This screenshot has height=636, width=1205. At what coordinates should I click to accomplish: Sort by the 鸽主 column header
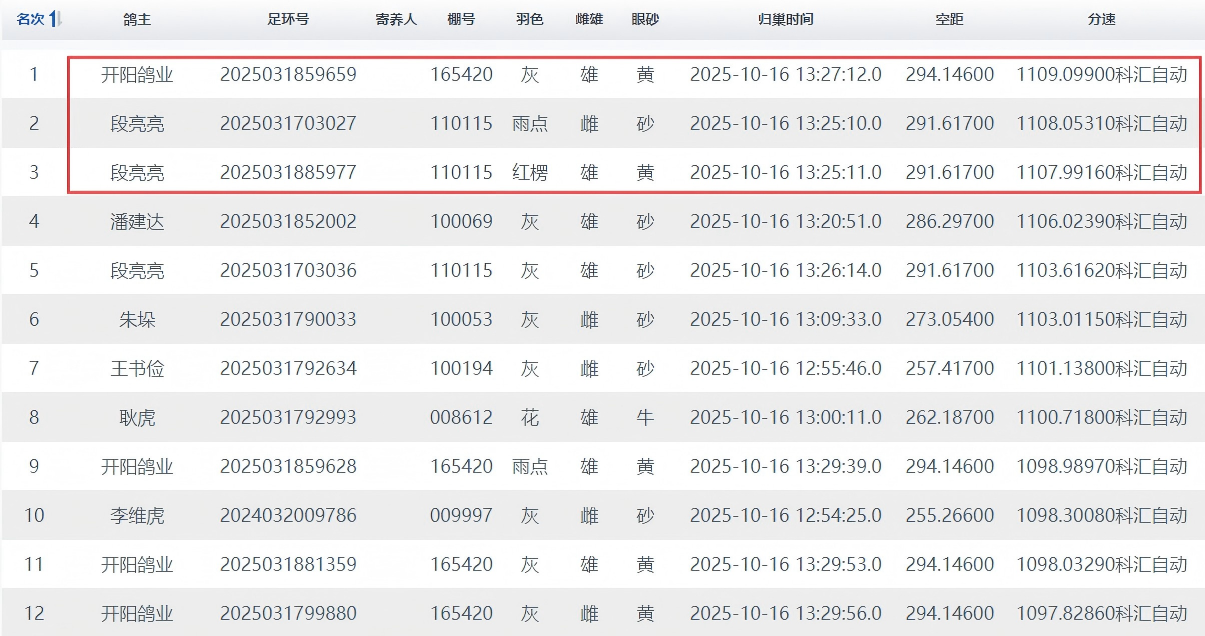(x=137, y=19)
